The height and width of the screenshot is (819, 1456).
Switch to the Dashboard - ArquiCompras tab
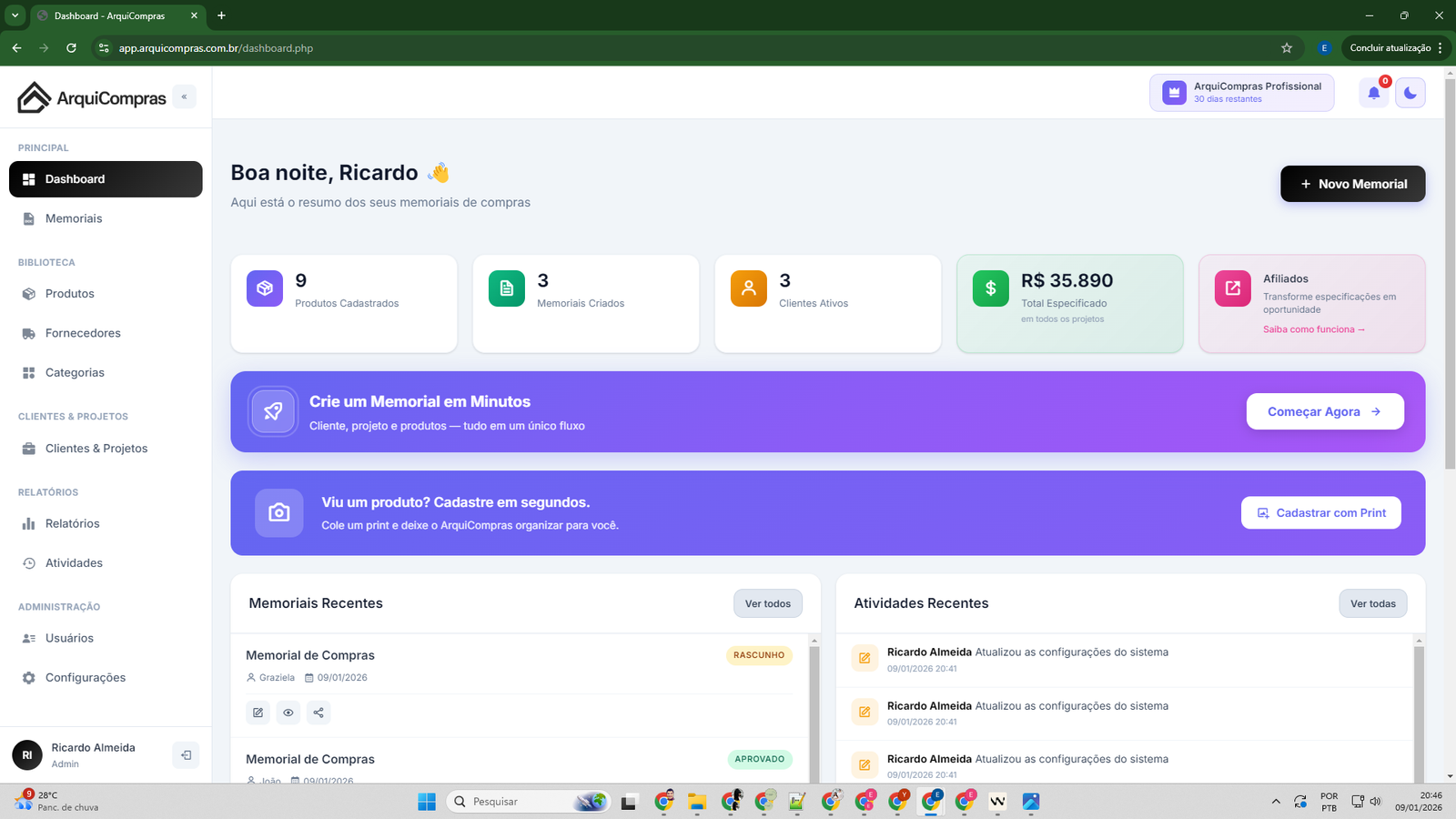pyautogui.click(x=109, y=15)
